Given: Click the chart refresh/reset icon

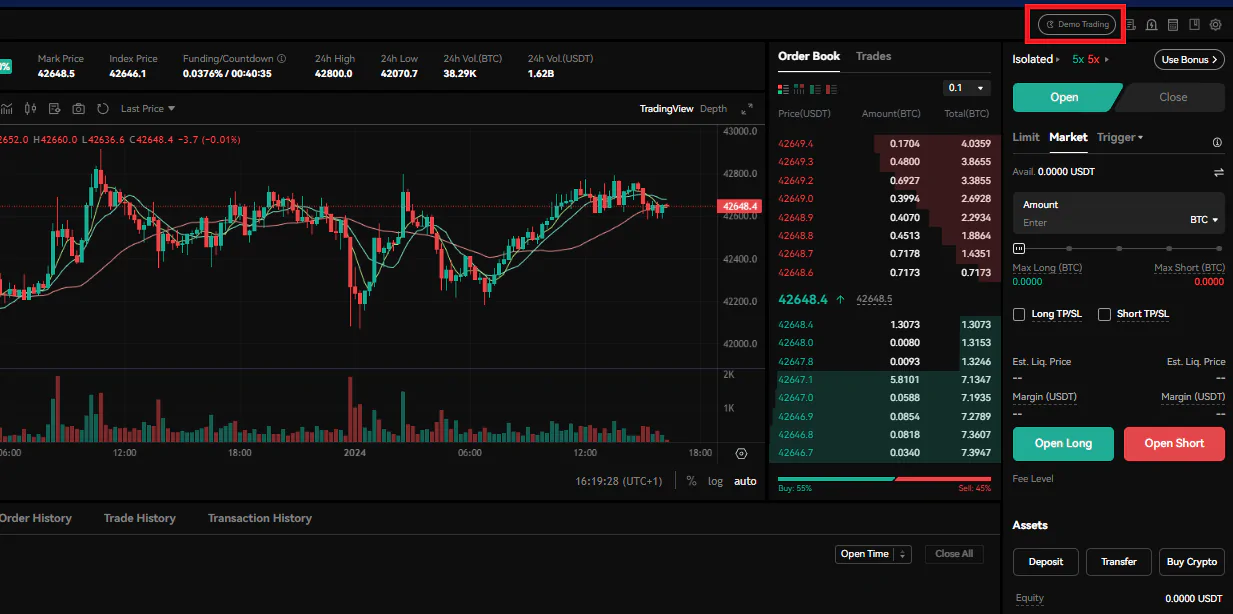Looking at the screenshot, I should point(101,108).
